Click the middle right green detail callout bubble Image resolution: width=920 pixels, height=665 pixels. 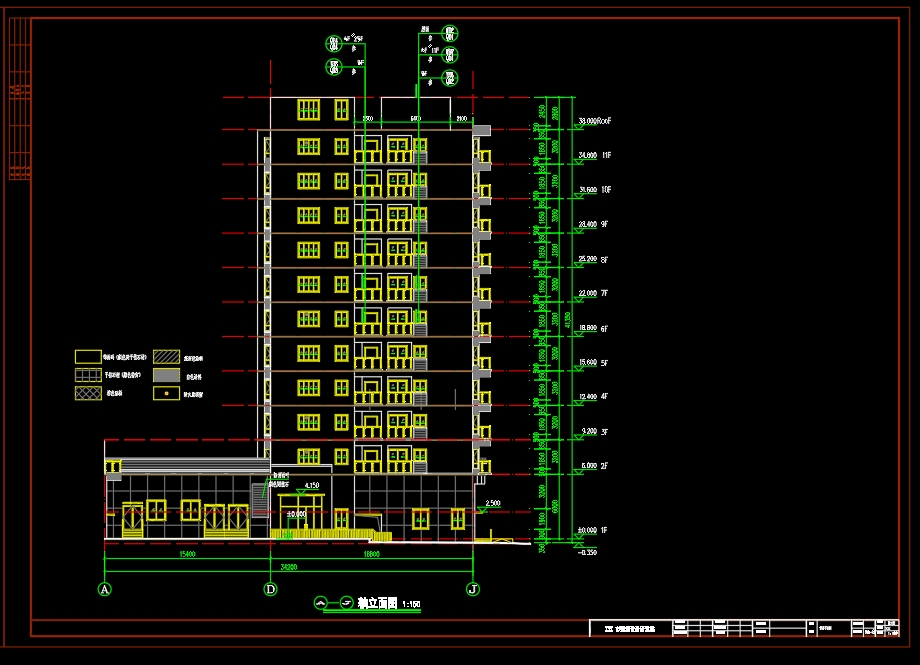click(x=449, y=55)
